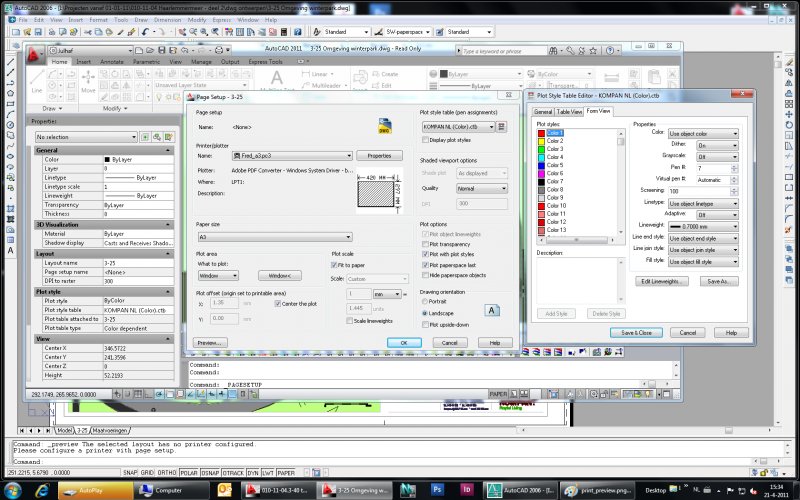Click the Preview... button in Page Setup
This screenshot has height=500, width=800.
pos(208,342)
